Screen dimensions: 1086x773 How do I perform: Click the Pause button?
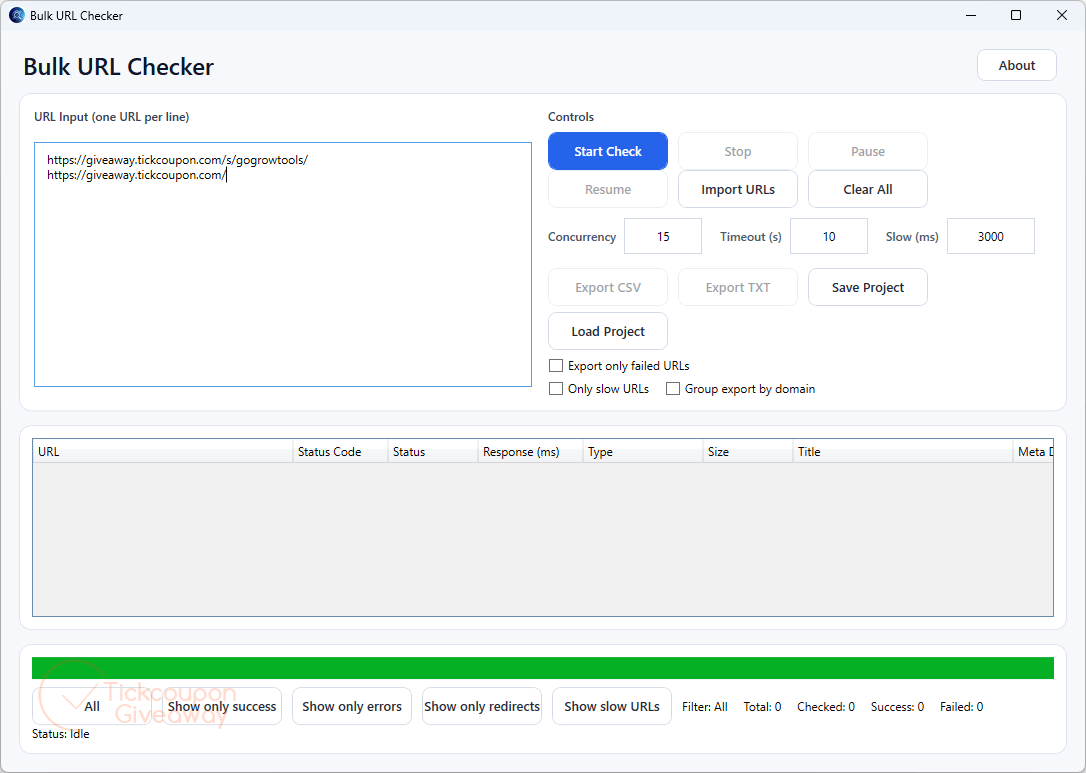[867, 151]
